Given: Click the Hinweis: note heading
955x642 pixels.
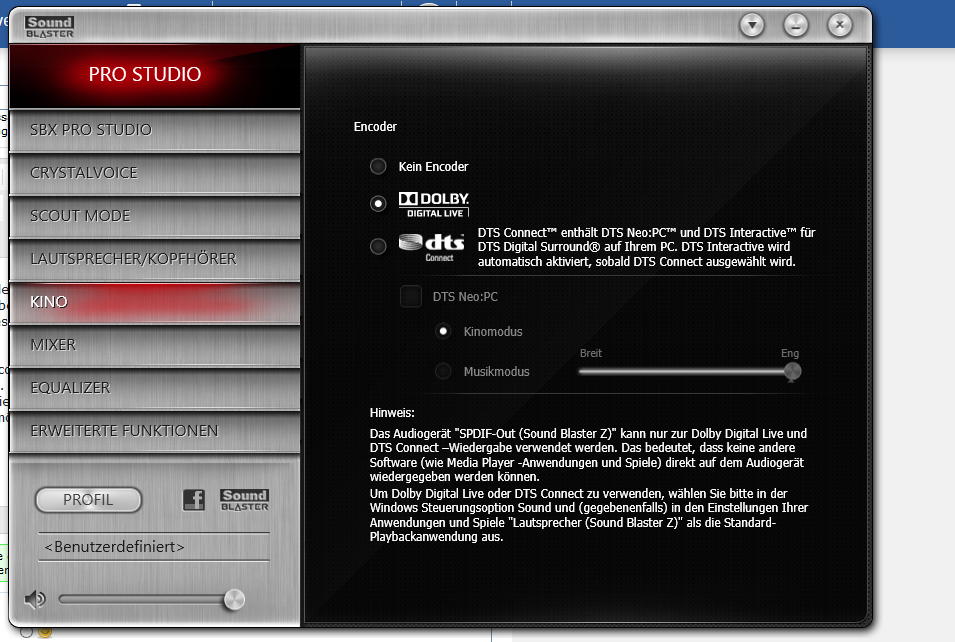Looking at the screenshot, I should pyautogui.click(x=392, y=413).
